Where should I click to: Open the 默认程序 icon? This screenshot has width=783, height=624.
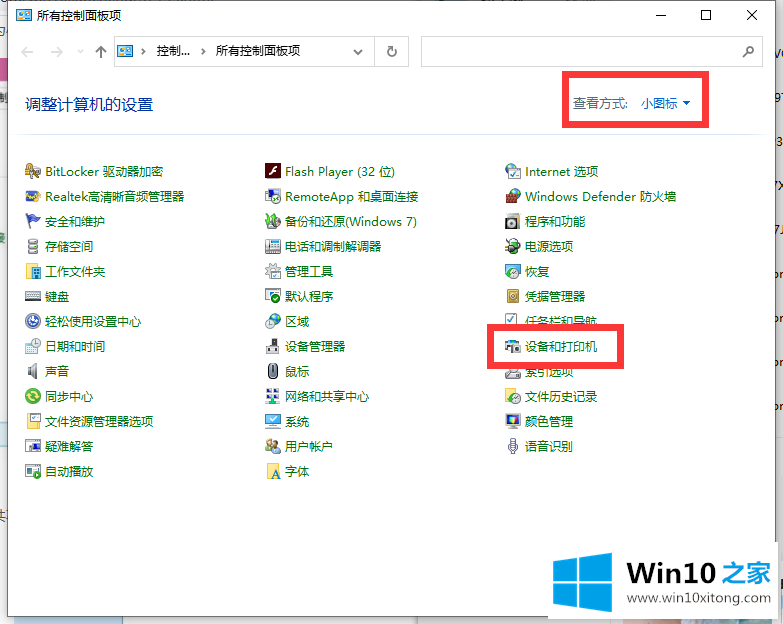[x=273, y=296]
